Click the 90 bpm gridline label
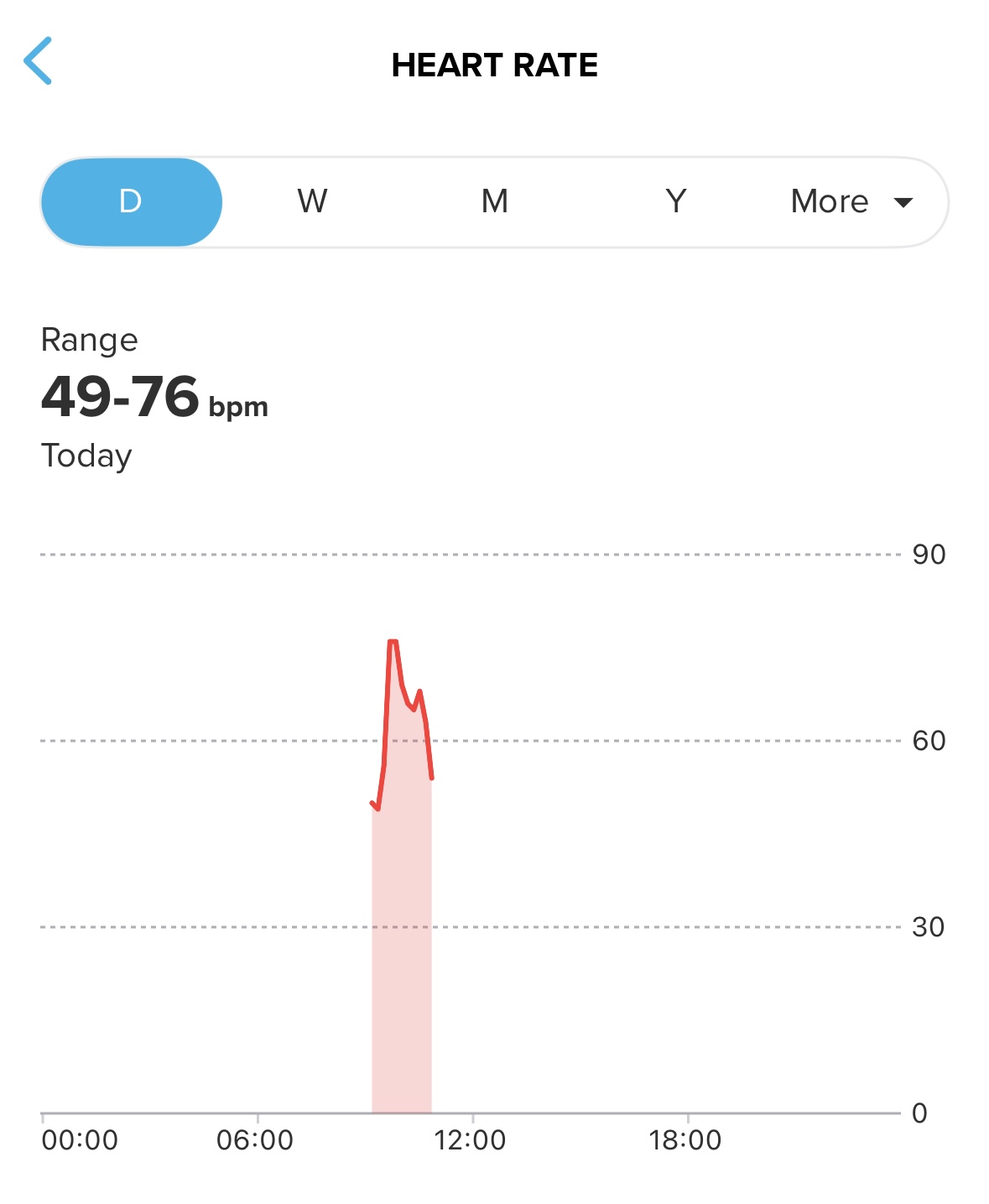Screen dimensions: 989x1204 929,555
